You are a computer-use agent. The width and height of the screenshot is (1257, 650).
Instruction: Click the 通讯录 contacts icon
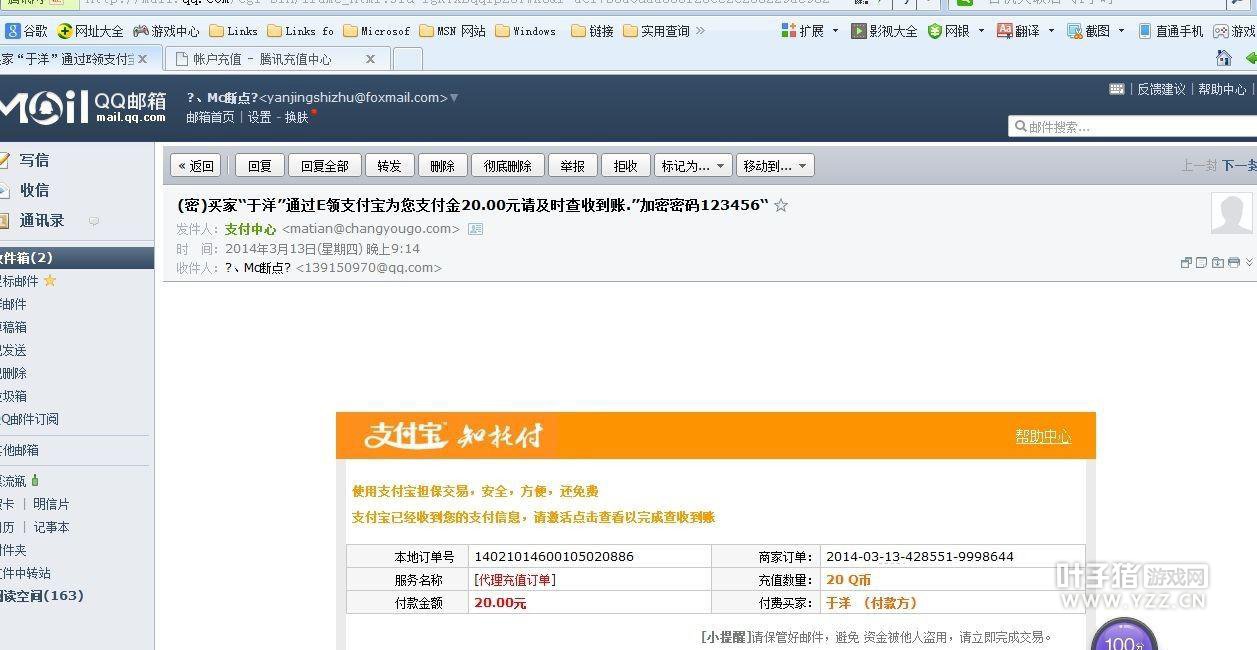pyautogui.click(x=4, y=221)
